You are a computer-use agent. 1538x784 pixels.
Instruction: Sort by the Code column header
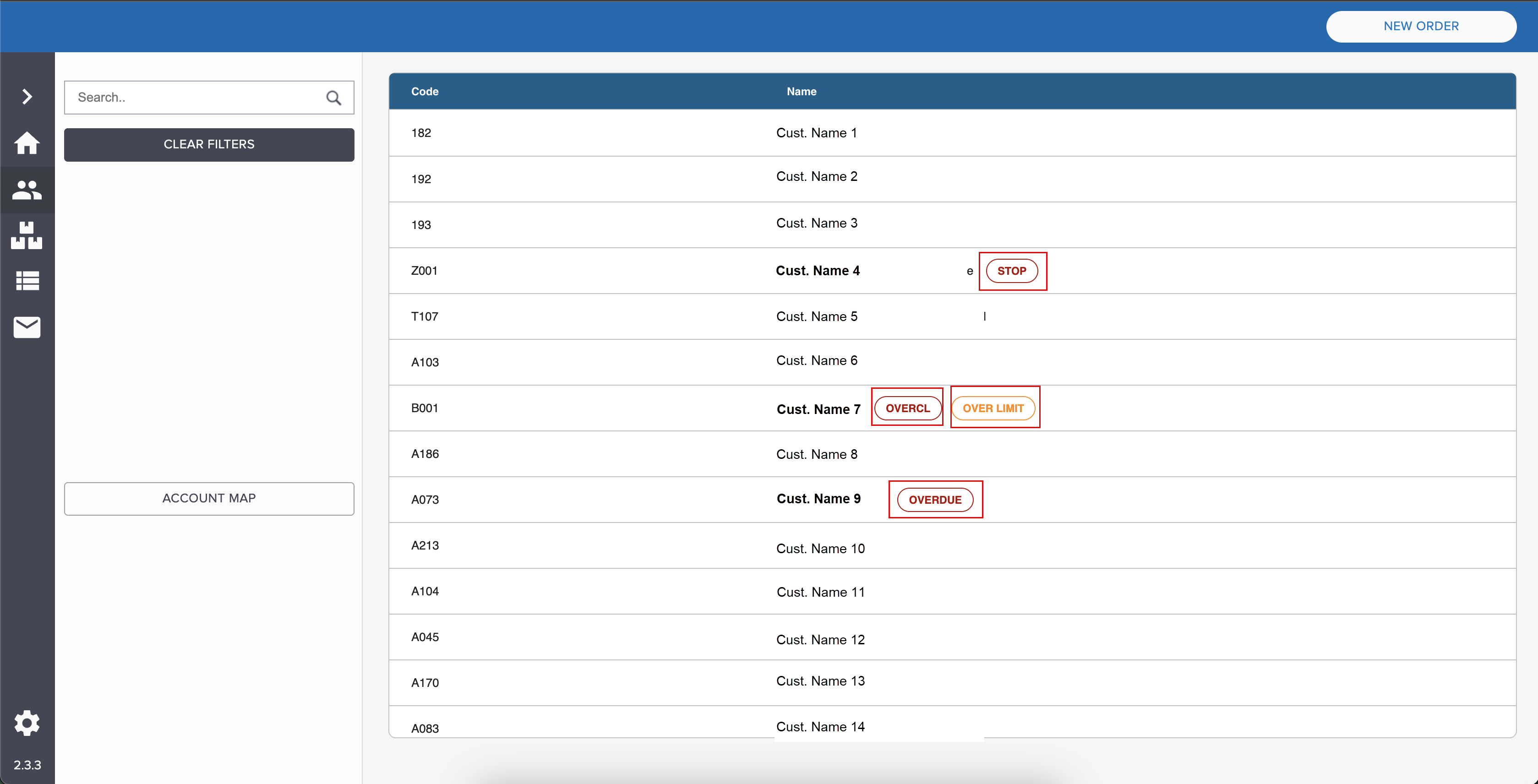(x=425, y=91)
